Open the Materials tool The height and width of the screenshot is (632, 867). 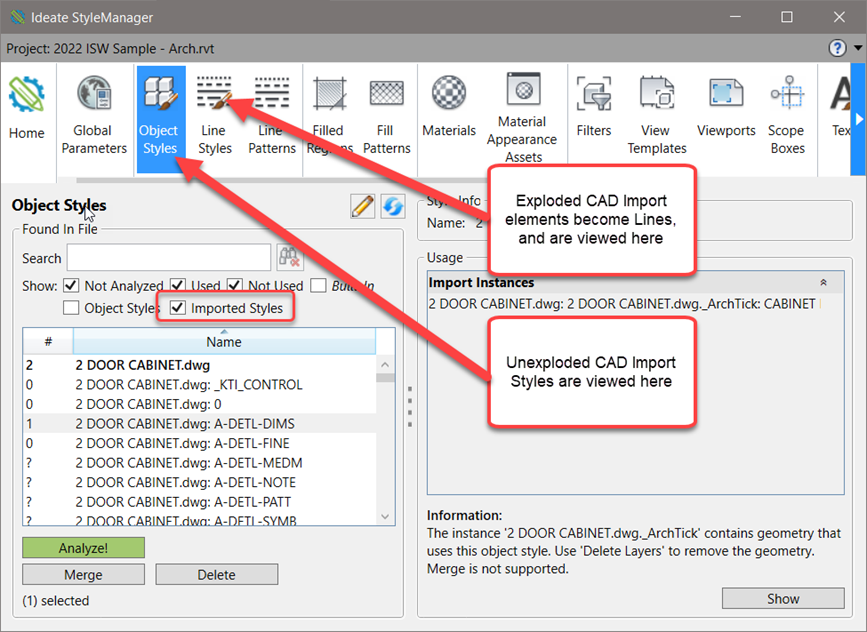(449, 107)
